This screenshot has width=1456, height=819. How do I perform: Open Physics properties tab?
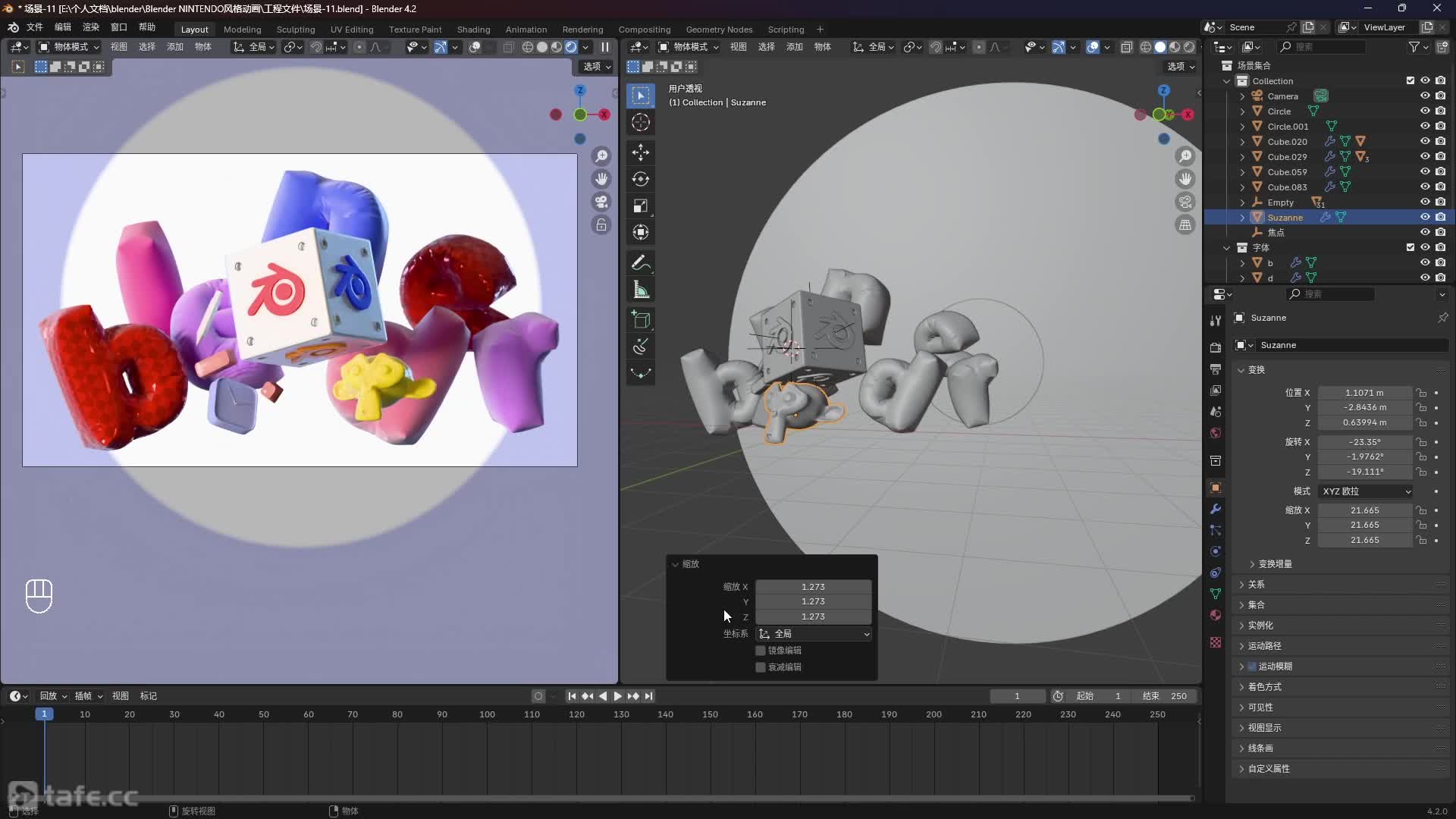[x=1216, y=551]
